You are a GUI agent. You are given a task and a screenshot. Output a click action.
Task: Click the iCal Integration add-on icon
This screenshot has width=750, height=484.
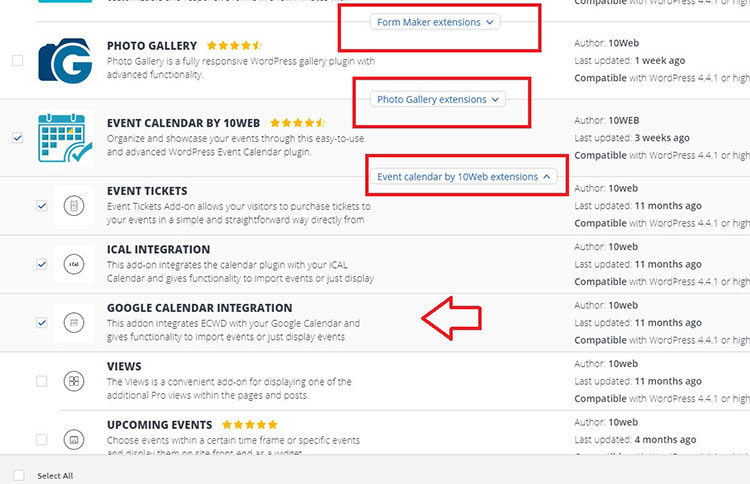(73, 264)
